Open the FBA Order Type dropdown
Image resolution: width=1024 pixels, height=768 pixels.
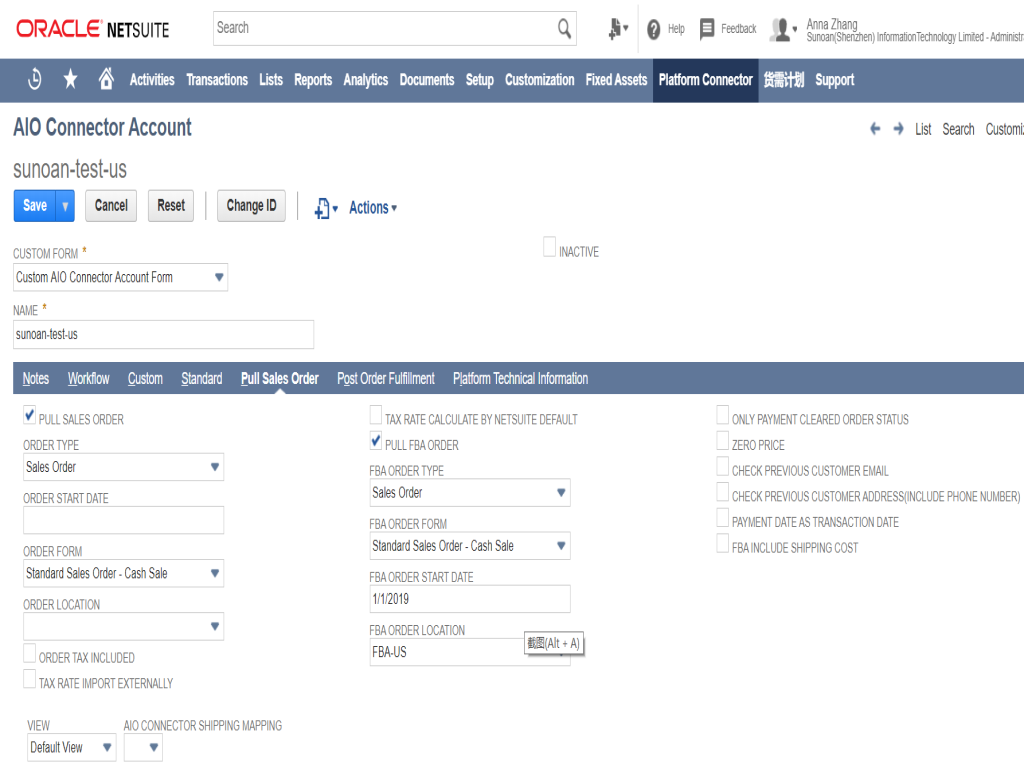[x=560, y=492]
